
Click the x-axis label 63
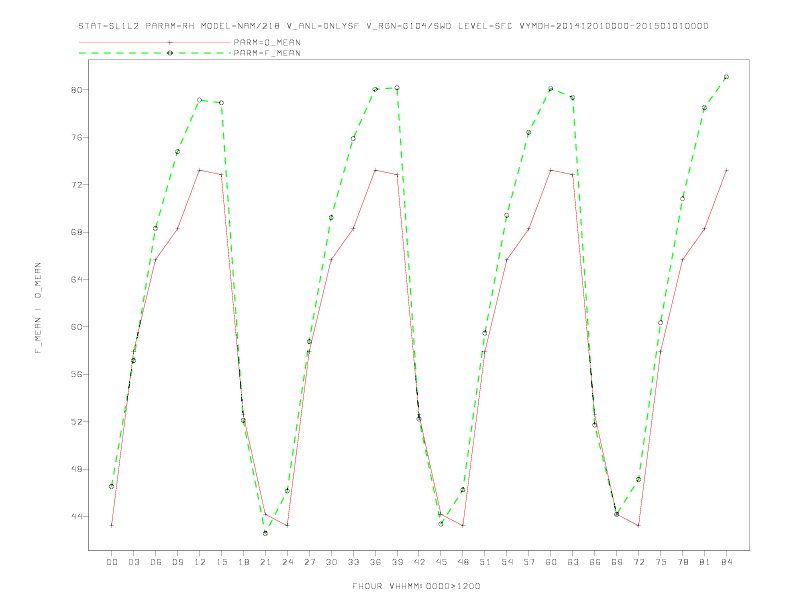pyautogui.click(x=573, y=562)
